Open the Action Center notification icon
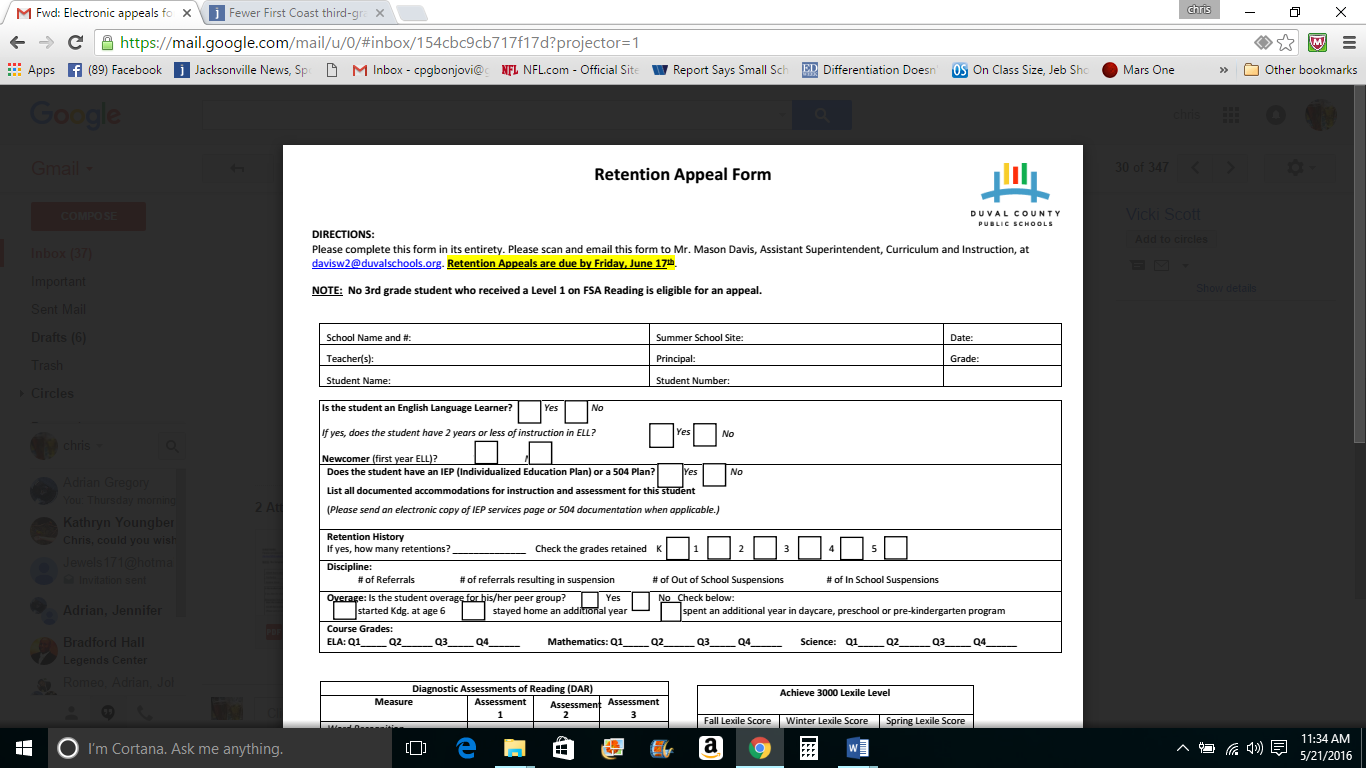1366x768 pixels. [x=1279, y=748]
